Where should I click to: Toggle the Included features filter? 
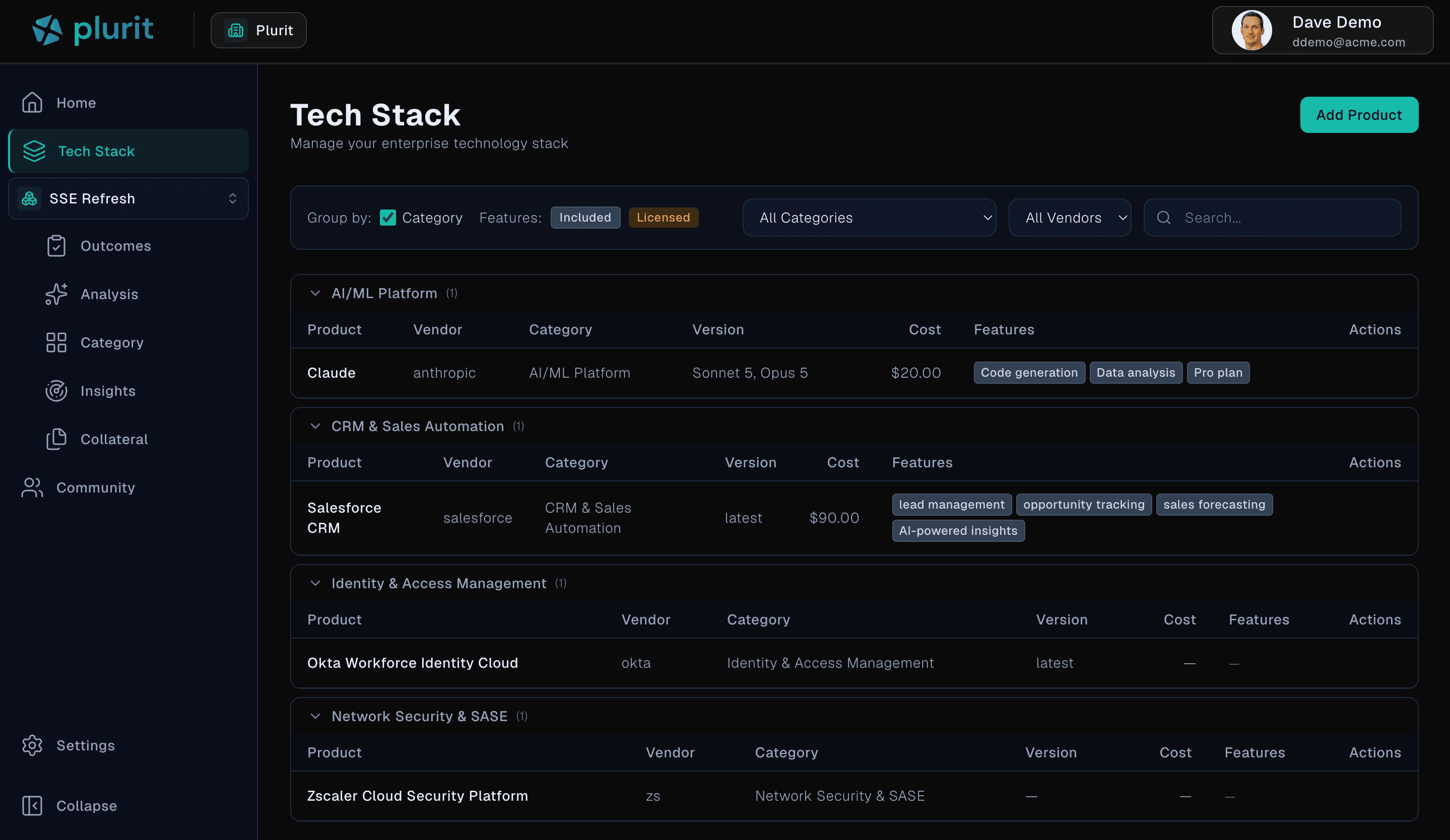(x=585, y=218)
